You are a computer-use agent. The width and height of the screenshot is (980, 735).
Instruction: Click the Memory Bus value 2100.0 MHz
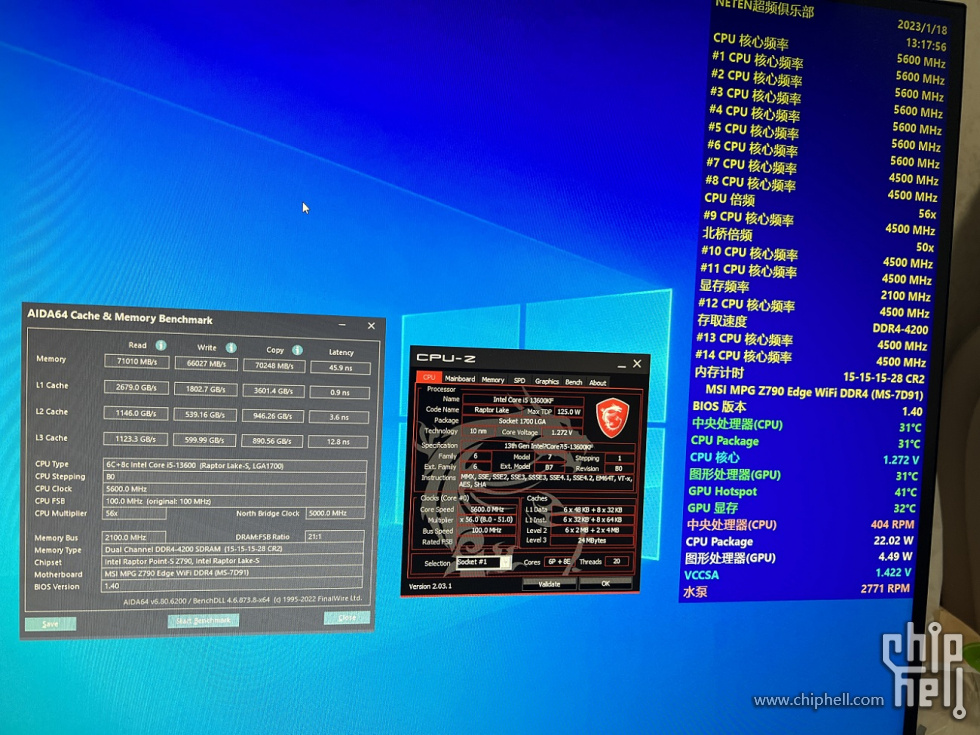pyautogui.click(x=133, y=538)
